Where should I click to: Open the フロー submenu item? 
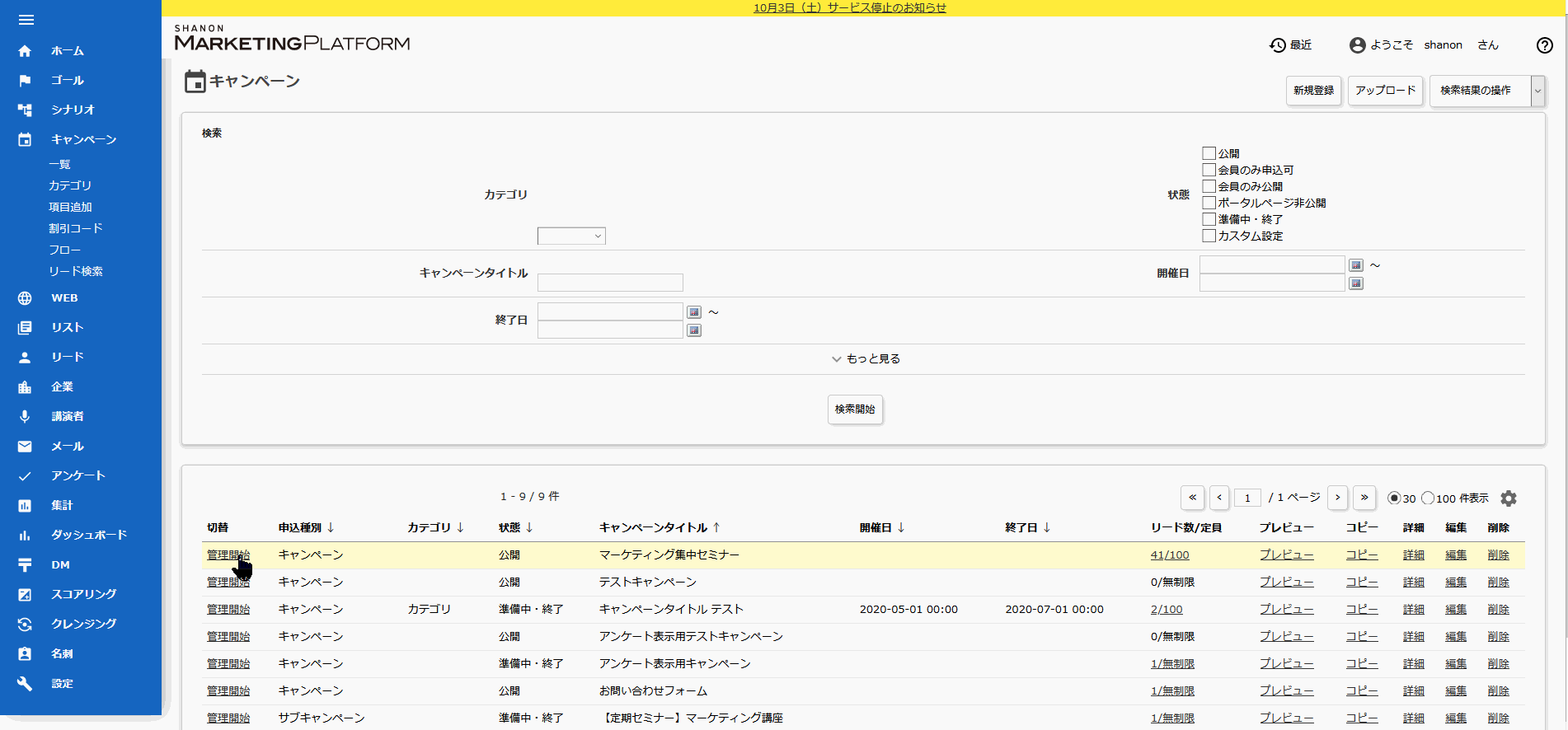(65, 250)
